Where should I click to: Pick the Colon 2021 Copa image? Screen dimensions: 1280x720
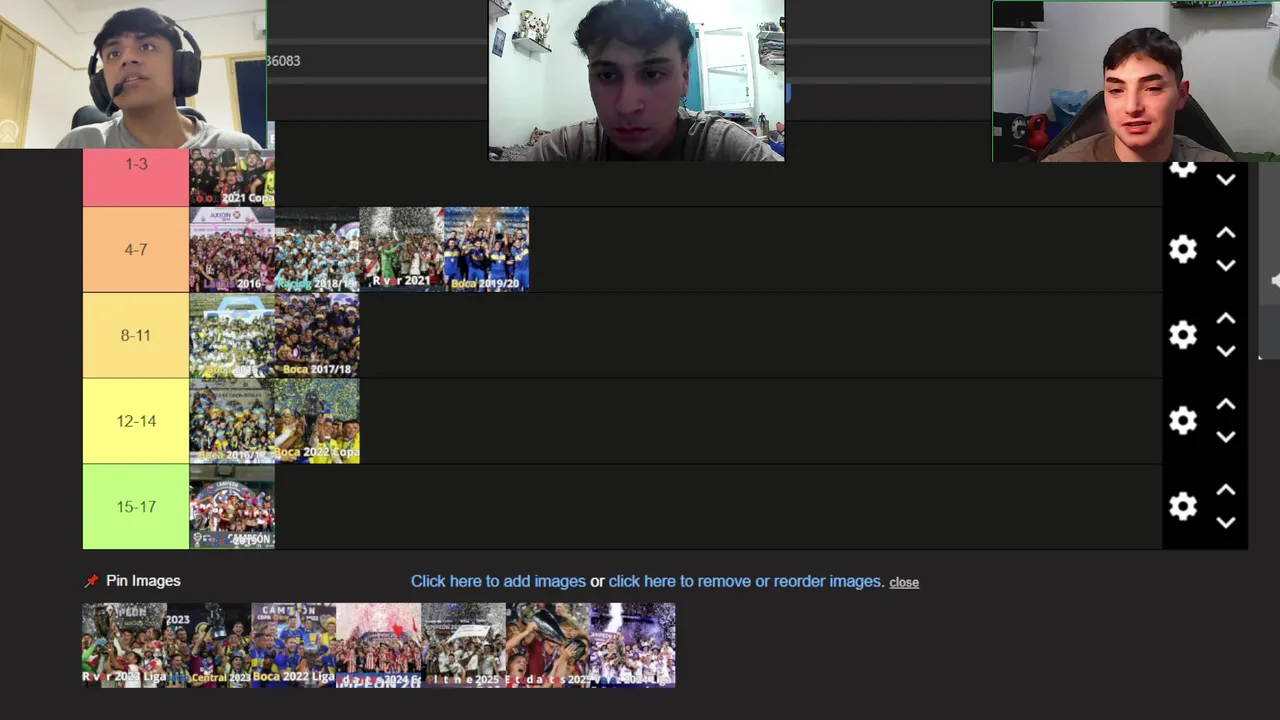tap(232, 177)
